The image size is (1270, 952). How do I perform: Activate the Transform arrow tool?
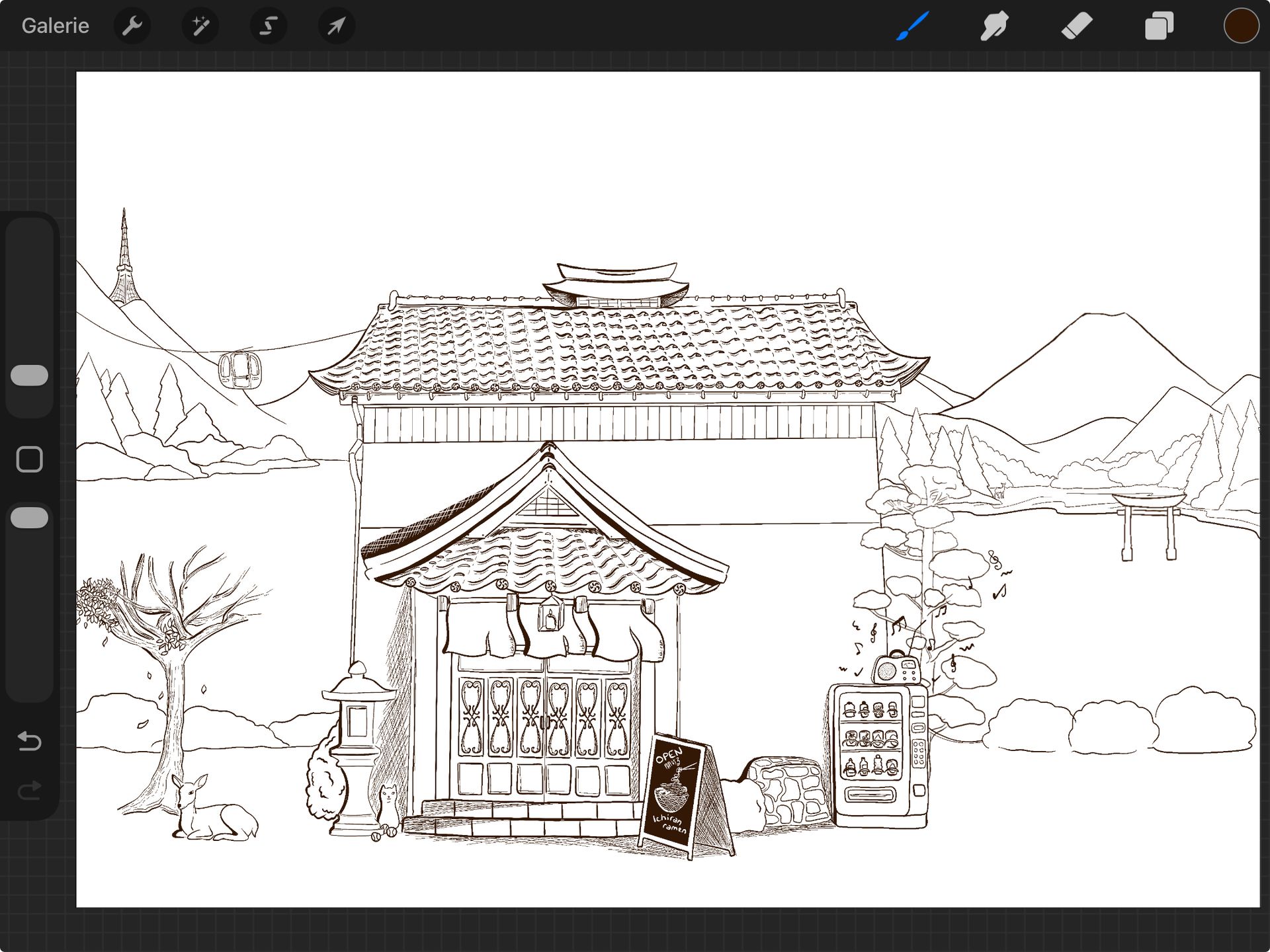(x=337, y=25)
